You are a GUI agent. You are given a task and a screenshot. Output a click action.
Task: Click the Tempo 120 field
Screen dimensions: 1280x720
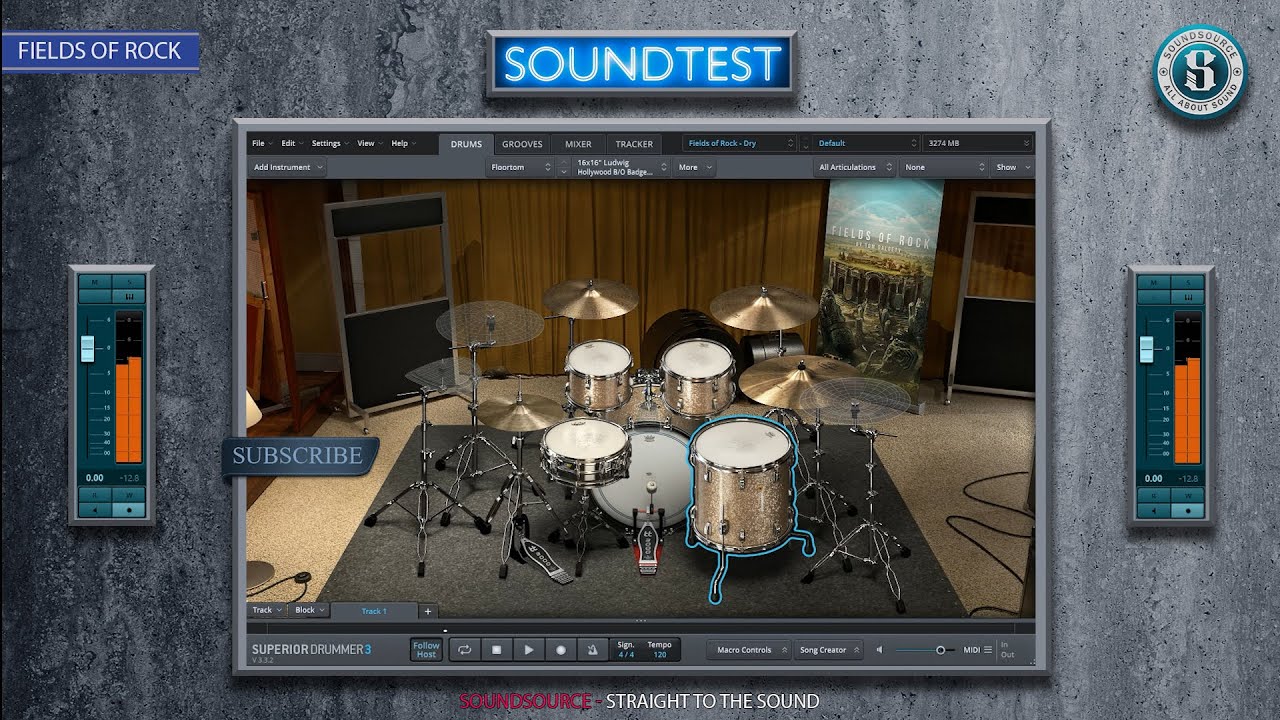659,650
